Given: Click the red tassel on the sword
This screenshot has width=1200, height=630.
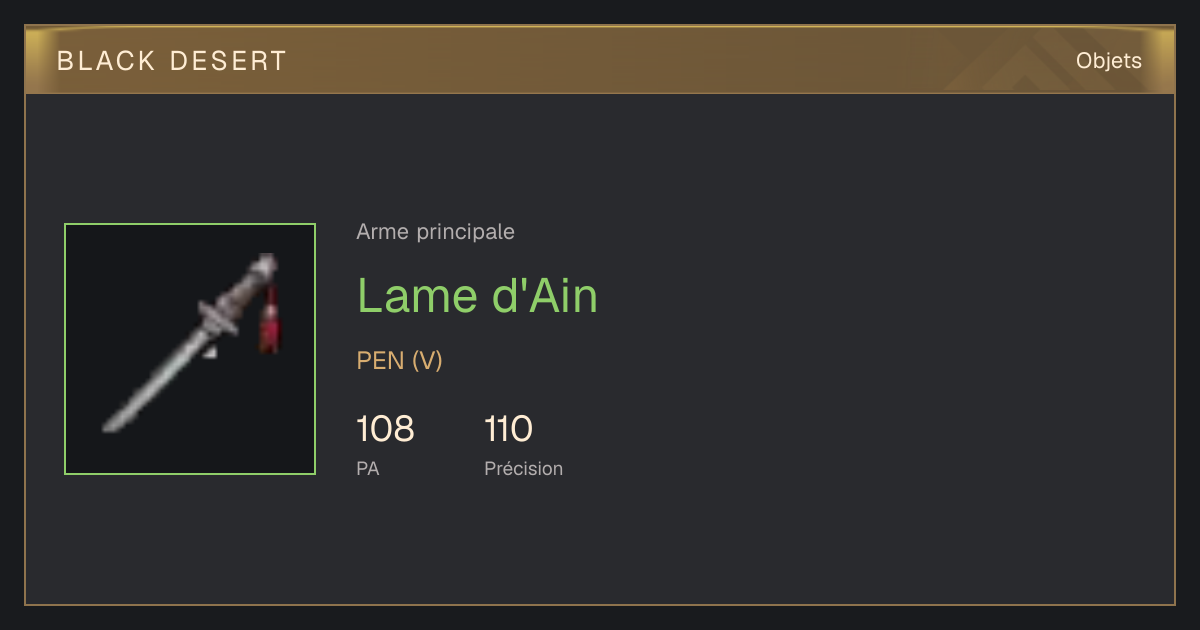Looking at the screenshot, I should point(270,320).
